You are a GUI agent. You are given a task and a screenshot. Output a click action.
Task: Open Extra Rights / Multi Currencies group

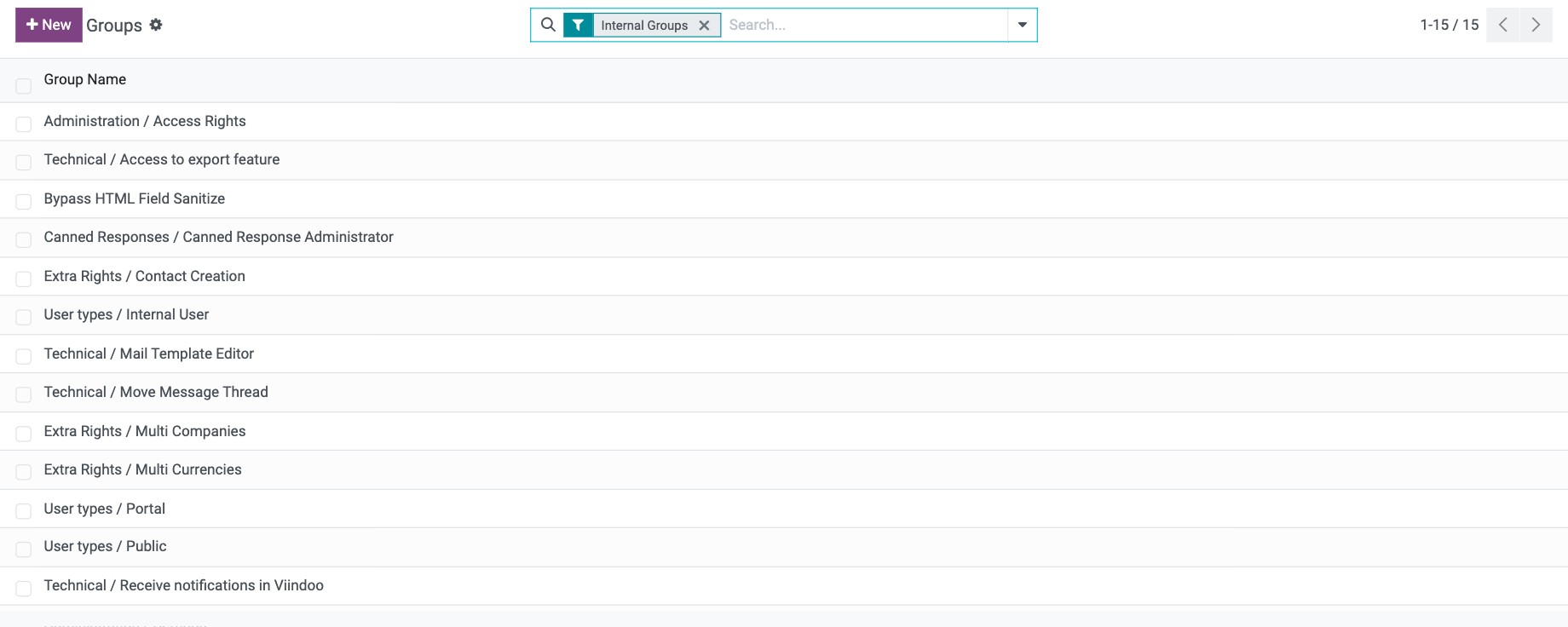coord(143,469)
